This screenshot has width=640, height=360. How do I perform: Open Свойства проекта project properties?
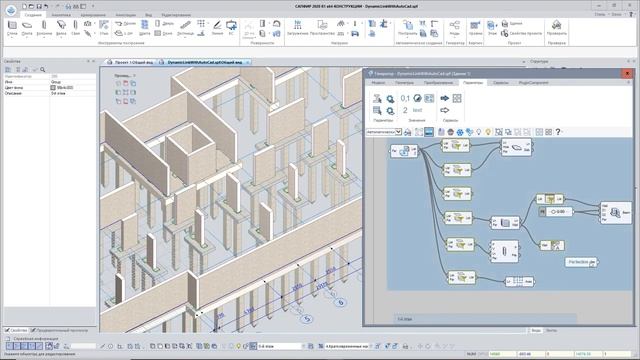point(522,33)
